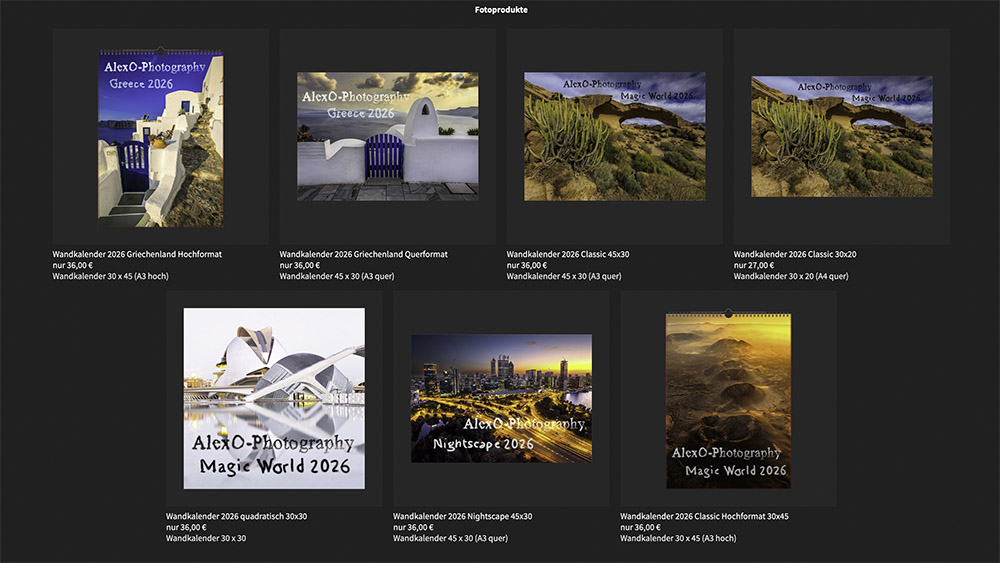Click the 'Wandkalender 30 x 30' size description
Viewport: 1000px width, 563px height.
point(206,539)
